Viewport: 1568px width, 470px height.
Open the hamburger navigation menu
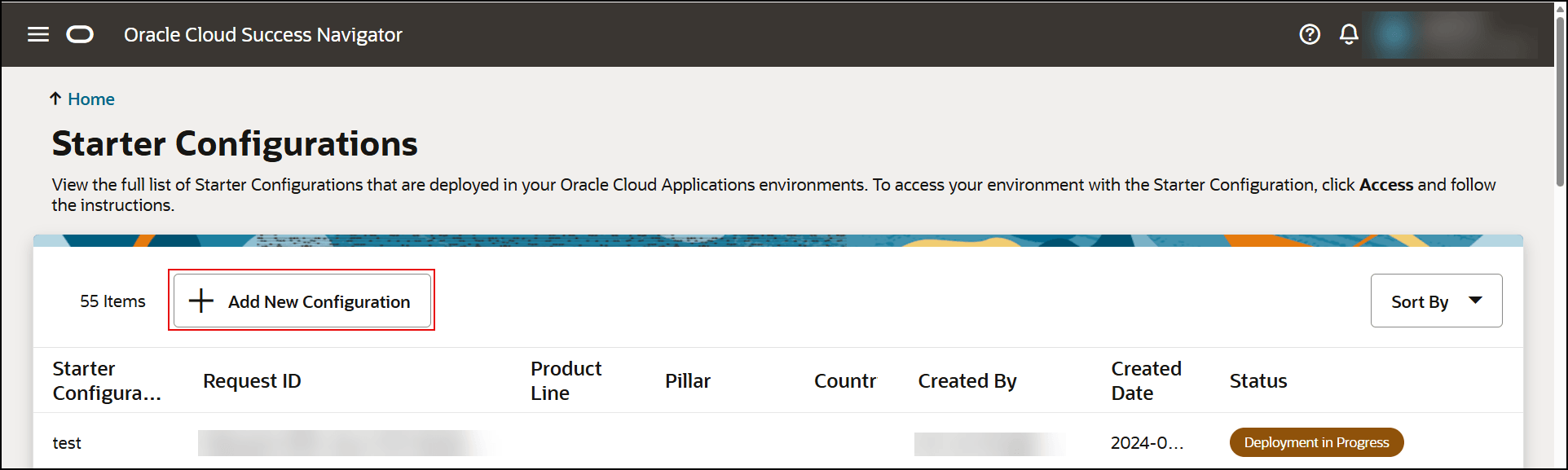point(38,34)
